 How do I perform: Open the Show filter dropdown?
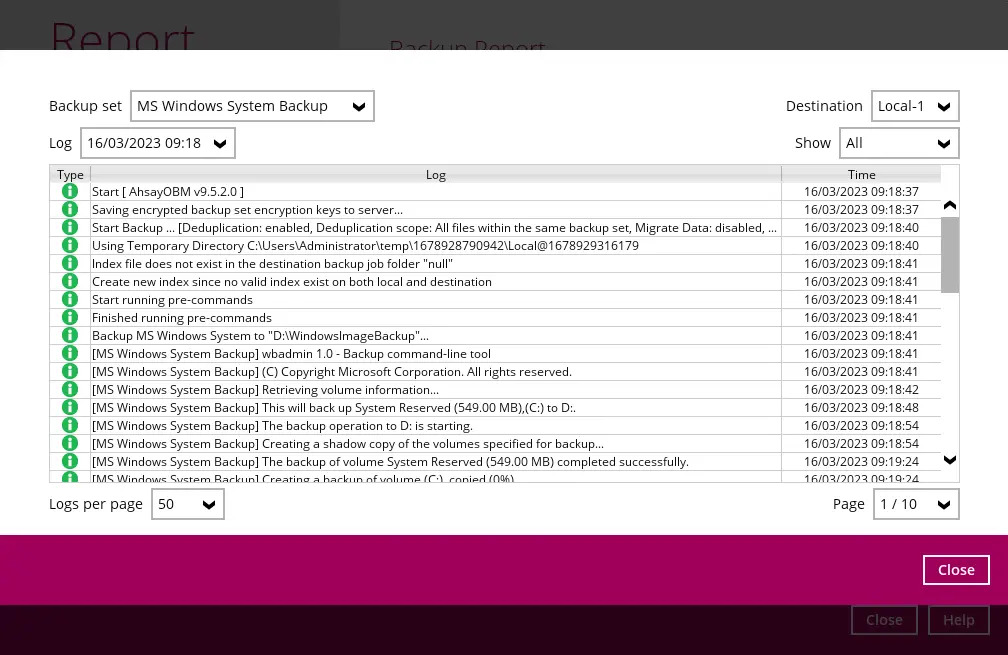click(x=898, y=143)
